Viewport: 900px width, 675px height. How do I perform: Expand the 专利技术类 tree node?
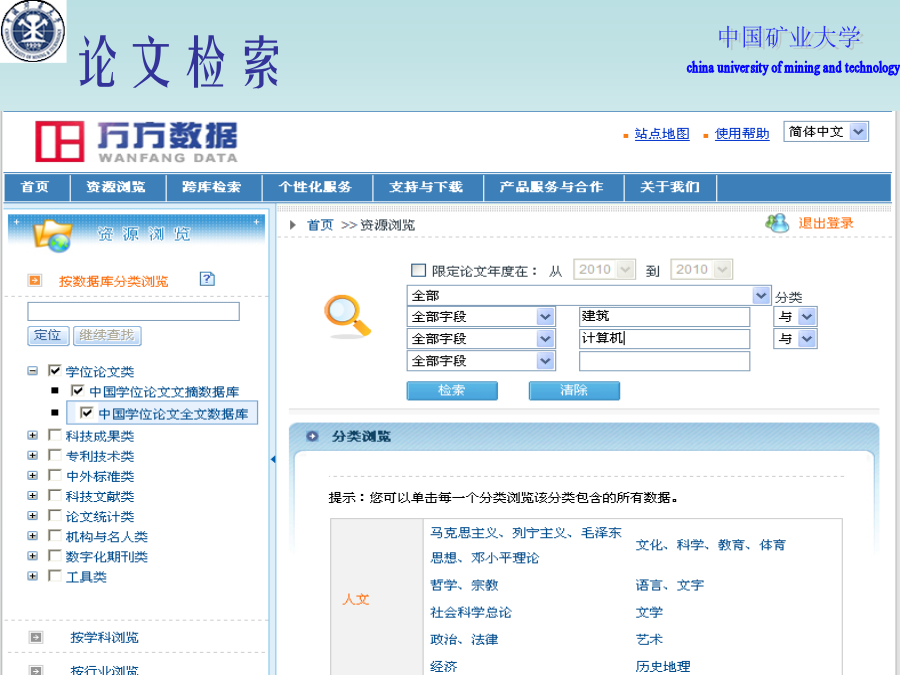click(33, 456)
